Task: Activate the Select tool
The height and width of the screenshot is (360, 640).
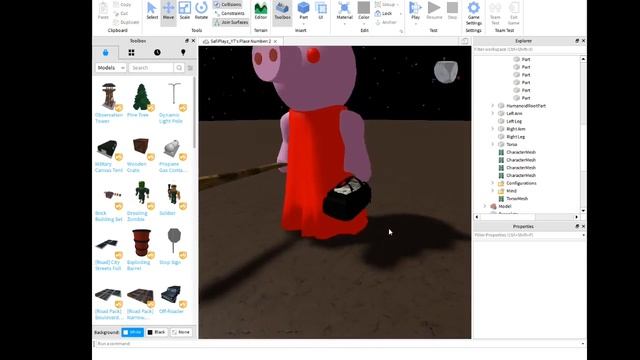Action: pyautogui.click(x=152, y=11)
